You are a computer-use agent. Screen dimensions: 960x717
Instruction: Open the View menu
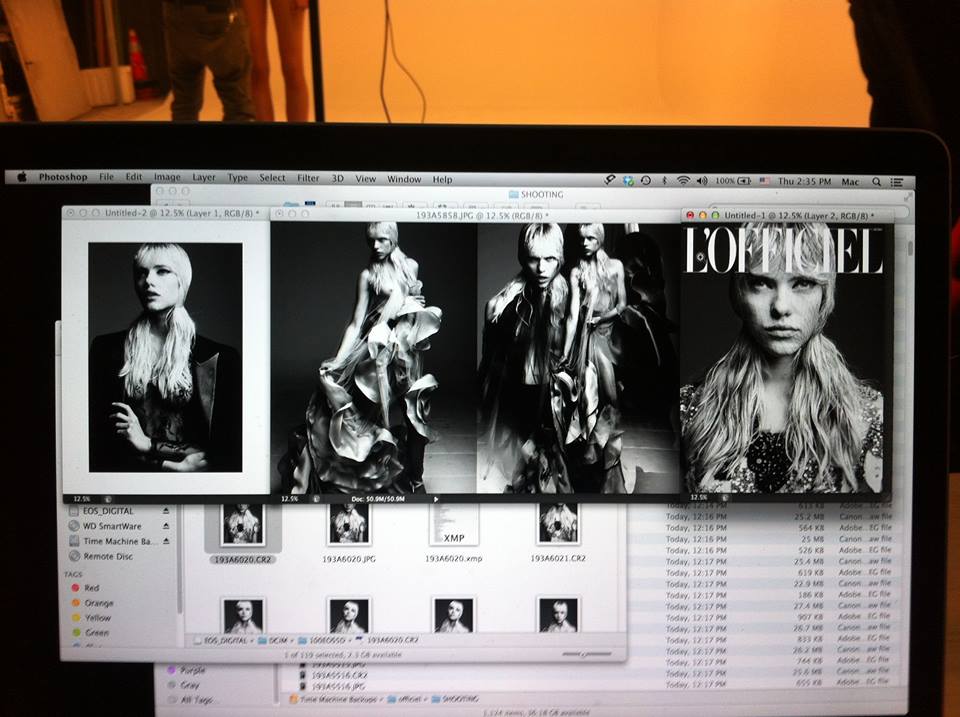(x=366, y=179)
